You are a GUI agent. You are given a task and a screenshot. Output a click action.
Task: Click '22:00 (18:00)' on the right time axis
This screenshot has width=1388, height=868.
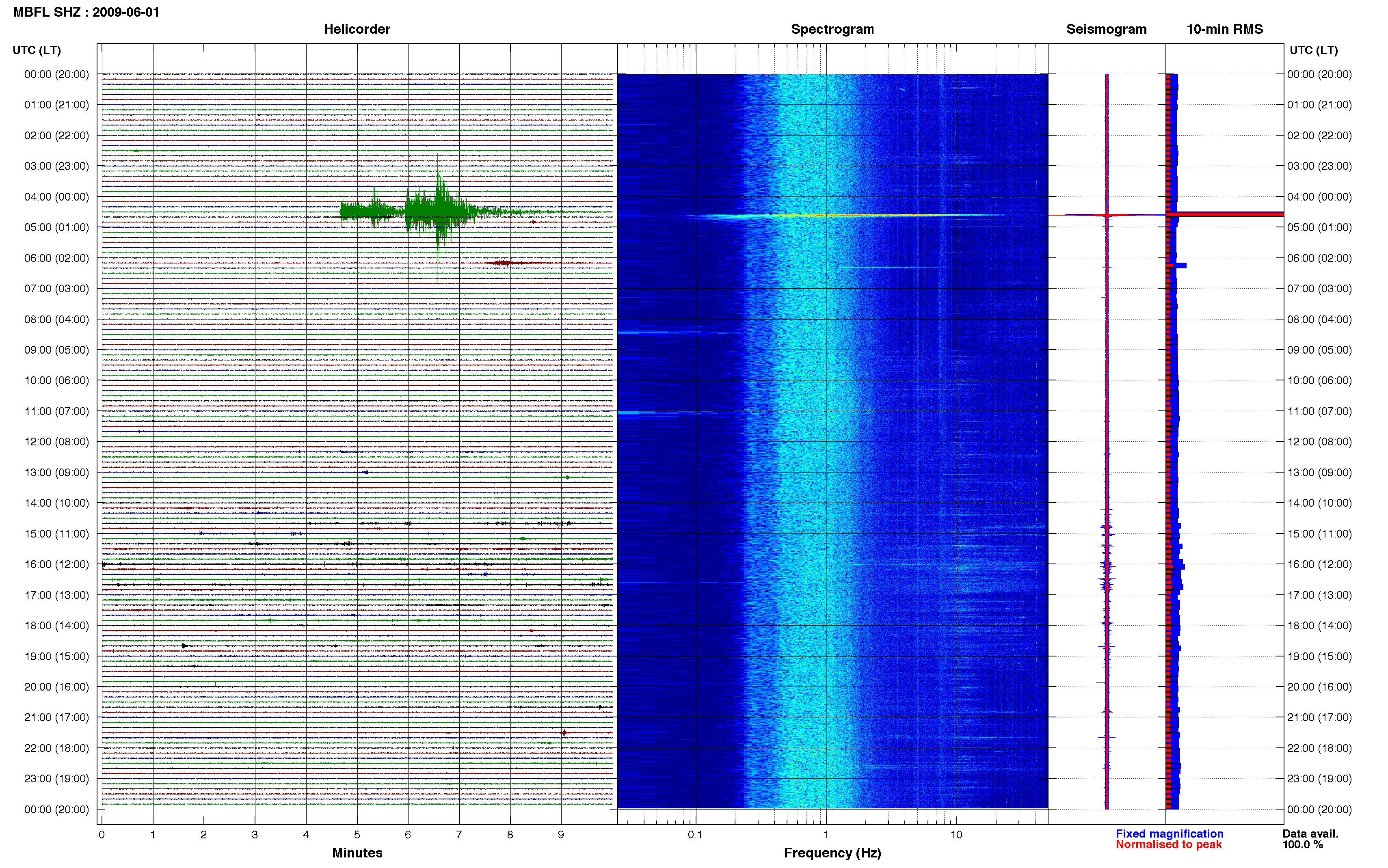tap(1319, 748)
